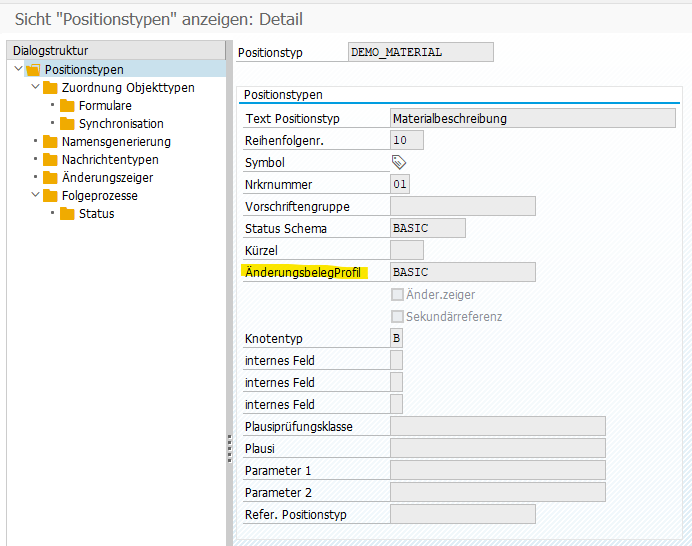Toggle the Änder.zeiger checkbox
Screen dimensions: 692x546
[x=397, y=295]
